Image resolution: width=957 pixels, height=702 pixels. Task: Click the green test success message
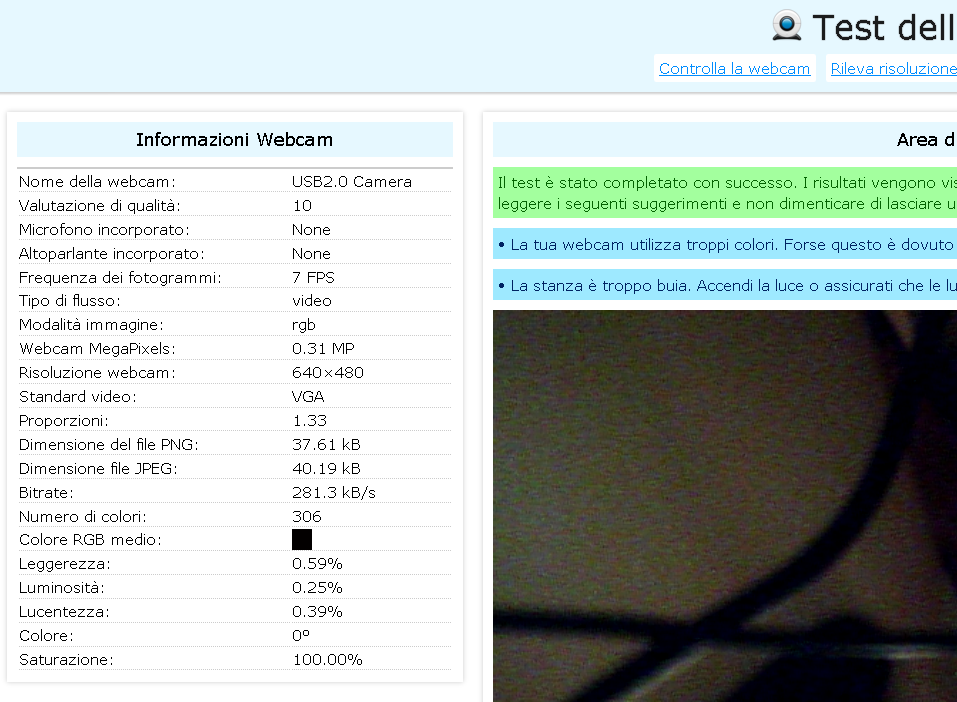pos(725,193)
